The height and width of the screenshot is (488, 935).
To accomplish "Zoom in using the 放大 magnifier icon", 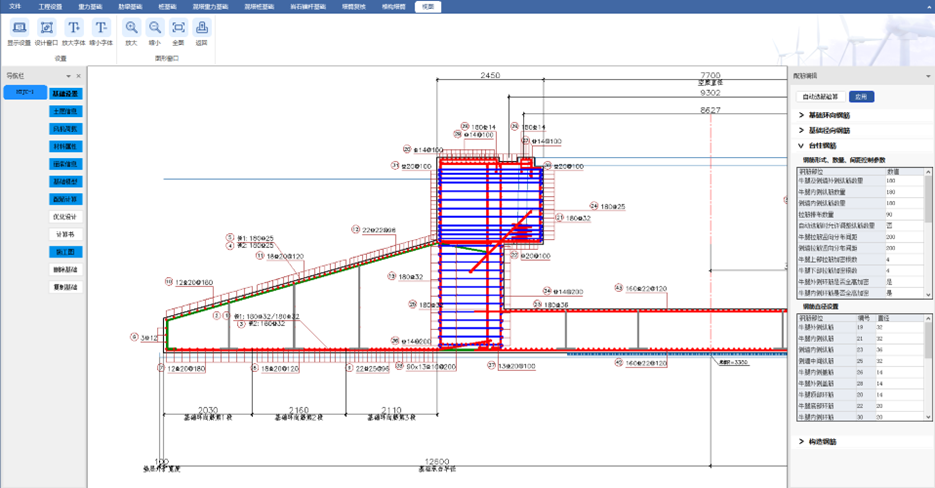I will pos(132,31).
